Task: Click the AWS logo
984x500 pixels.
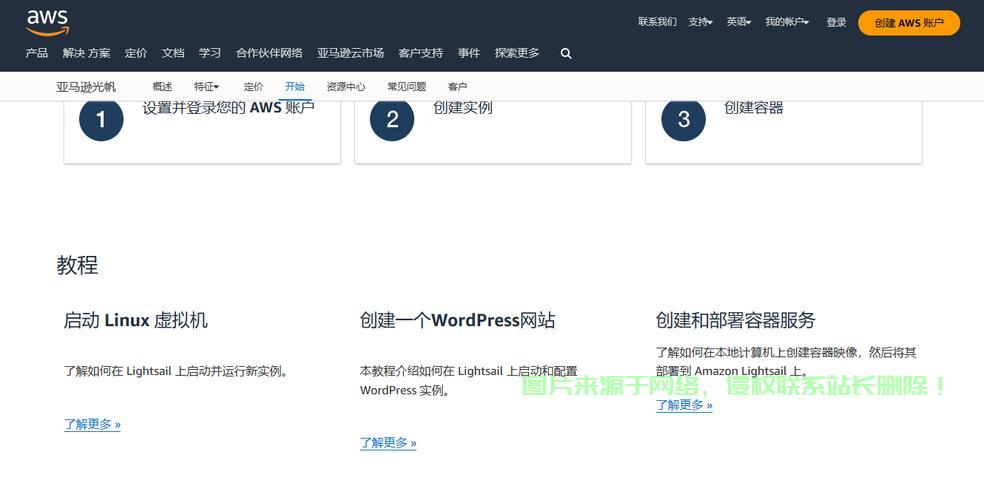Action: [47, 21]
